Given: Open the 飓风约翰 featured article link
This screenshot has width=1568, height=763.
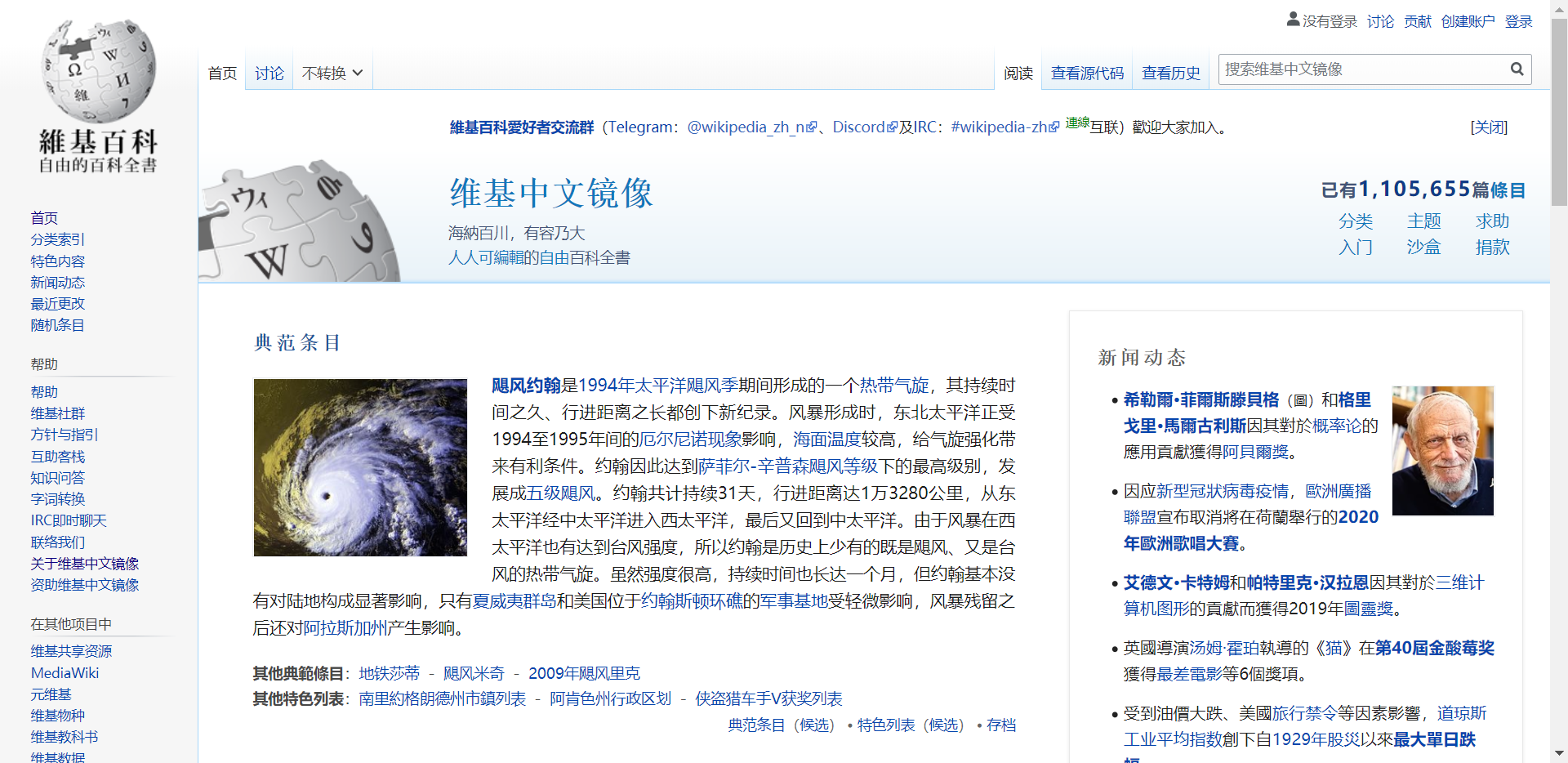Looking at the screenshot, I should (x=526, y=386).
